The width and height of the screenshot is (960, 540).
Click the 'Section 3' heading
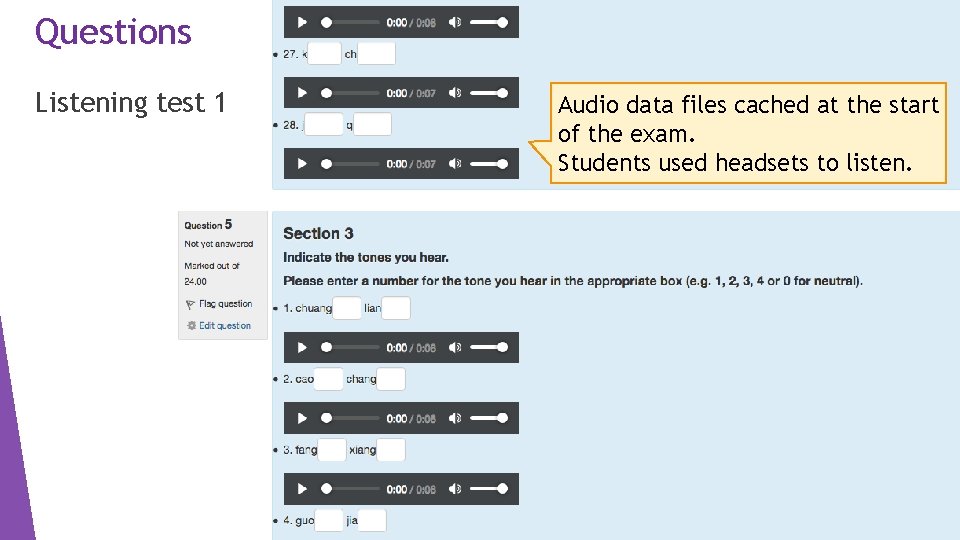click(x=318, y=233)
